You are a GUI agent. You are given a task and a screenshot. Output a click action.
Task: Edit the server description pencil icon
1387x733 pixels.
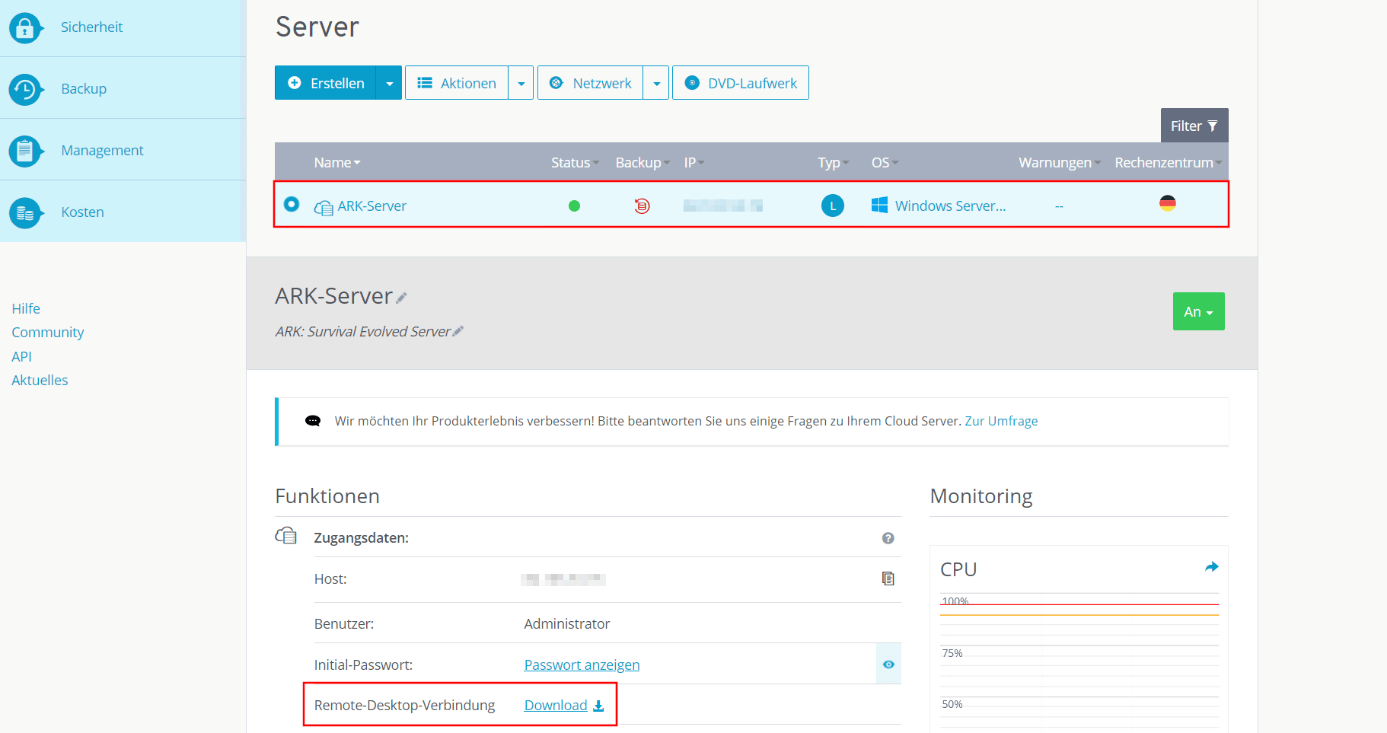click(x=458, y=332)
